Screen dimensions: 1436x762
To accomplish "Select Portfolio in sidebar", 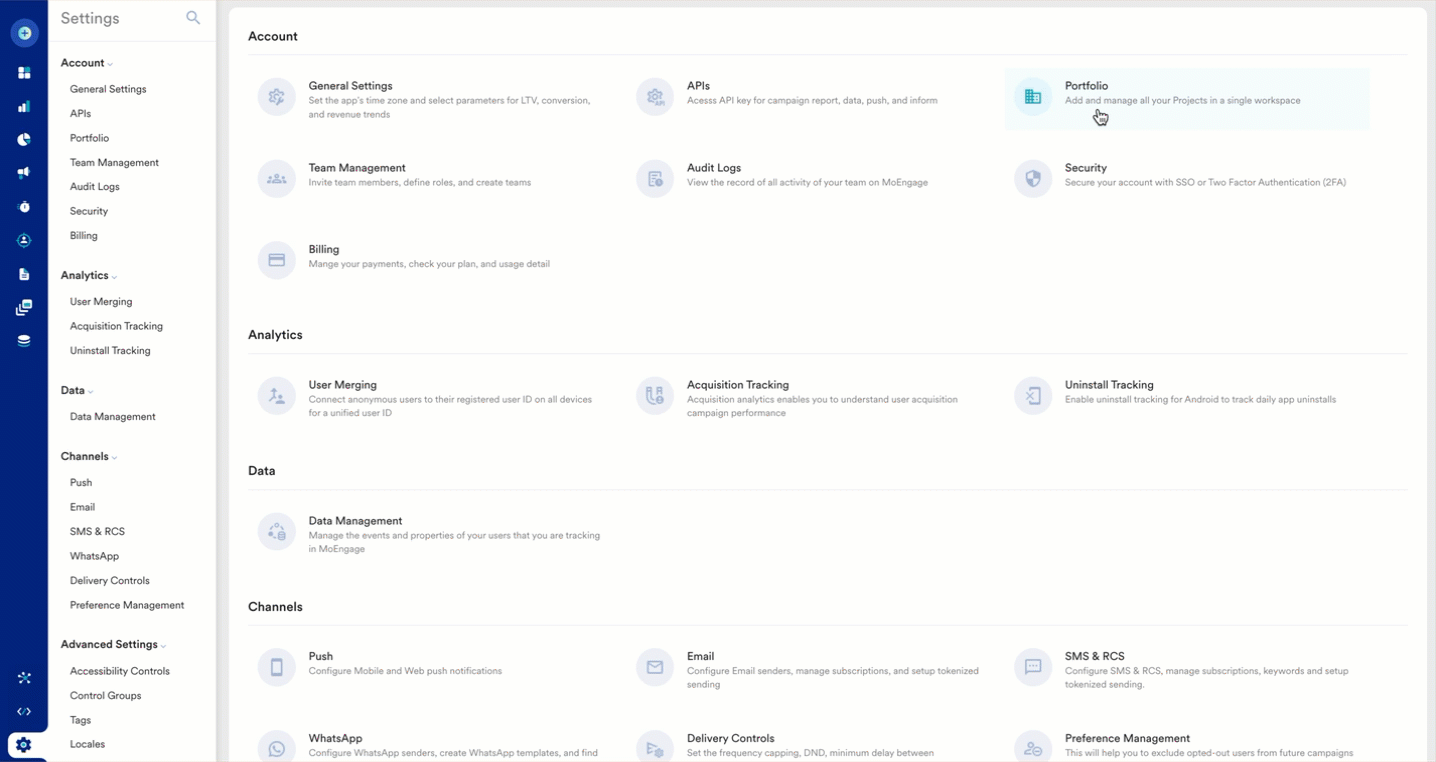I will (90, 138).
